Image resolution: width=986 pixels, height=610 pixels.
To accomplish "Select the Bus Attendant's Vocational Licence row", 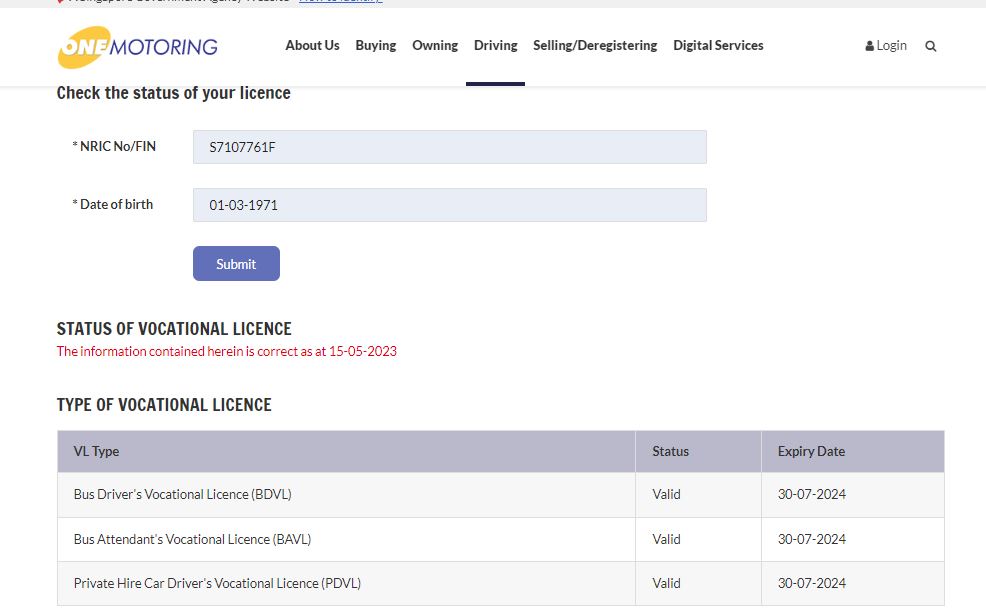I will [x=192, y=539].
